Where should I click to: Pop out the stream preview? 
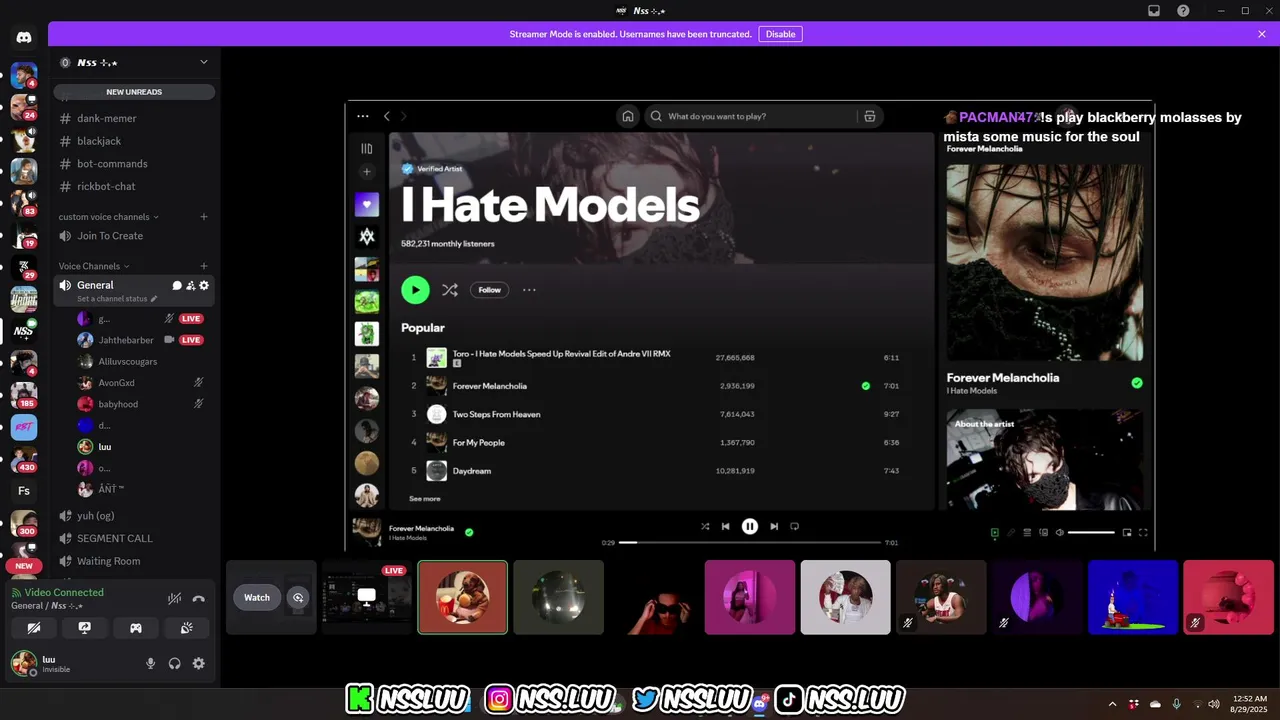[x=297, y=598]
